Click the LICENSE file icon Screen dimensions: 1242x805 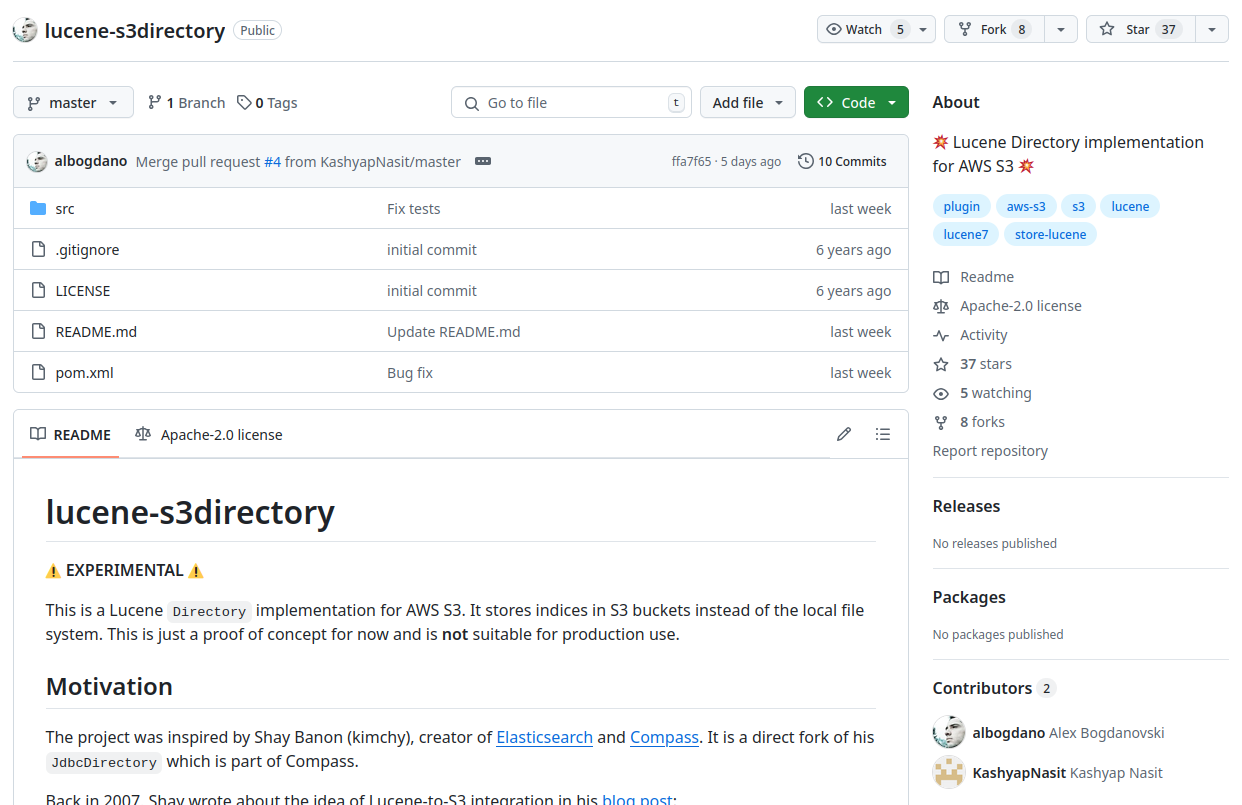point(38,290)
